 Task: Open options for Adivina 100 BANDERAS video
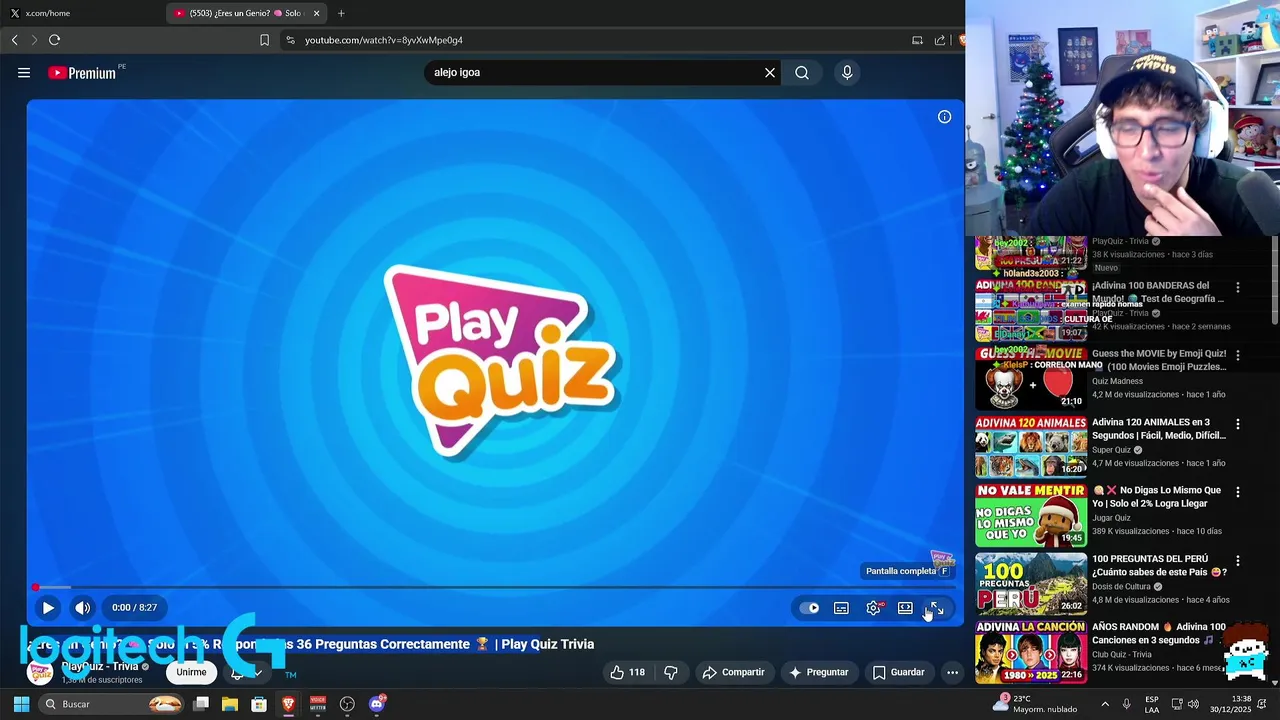point(1238,287)
